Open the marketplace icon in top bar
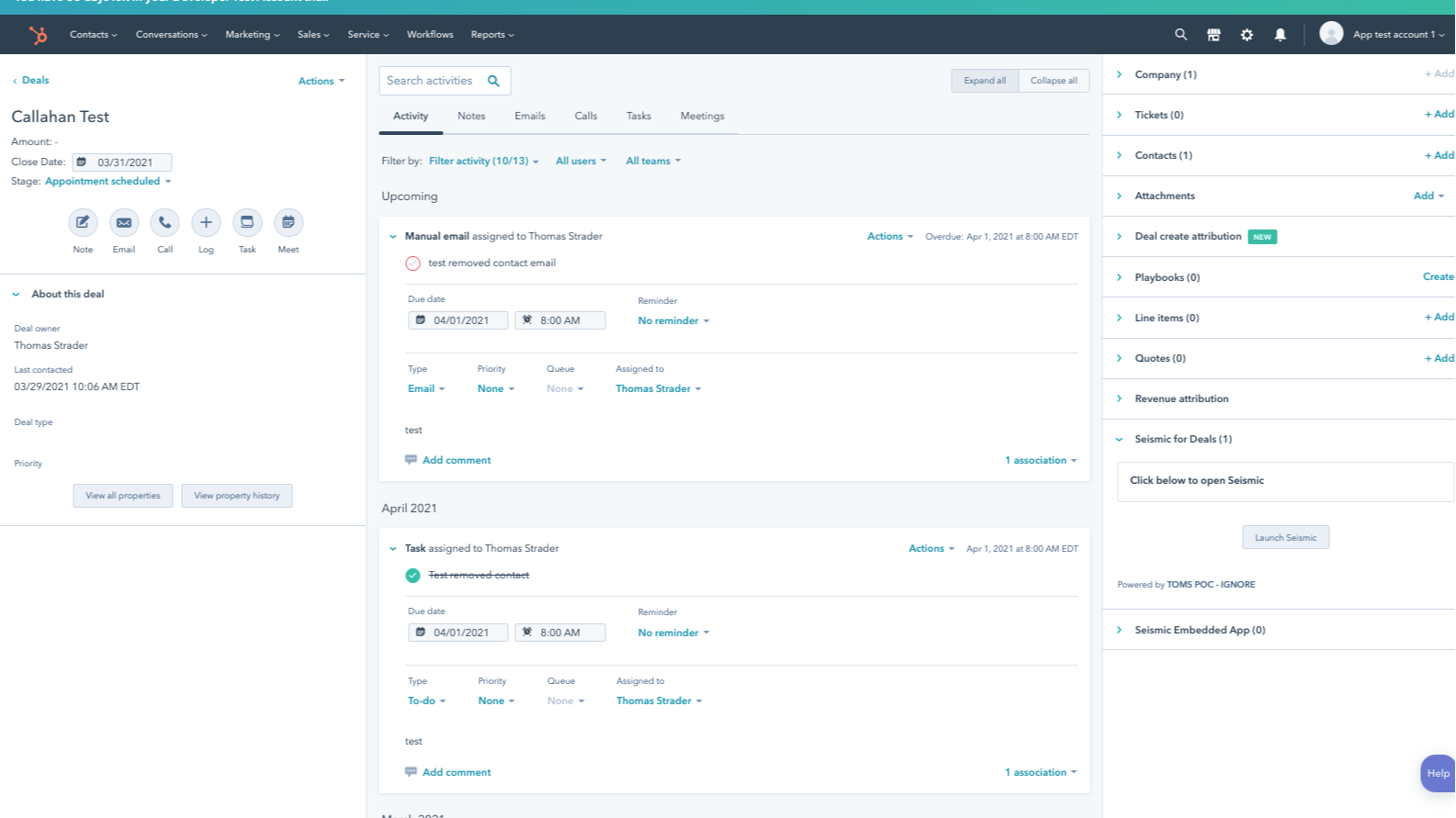1456x818 pixels. coord(1213,35)
